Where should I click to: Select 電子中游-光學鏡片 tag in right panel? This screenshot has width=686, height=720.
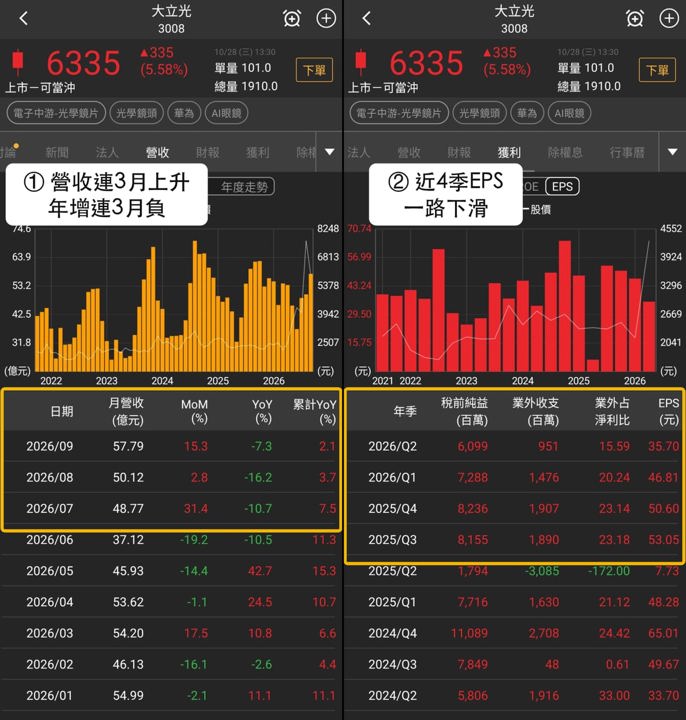pos(399,113)
